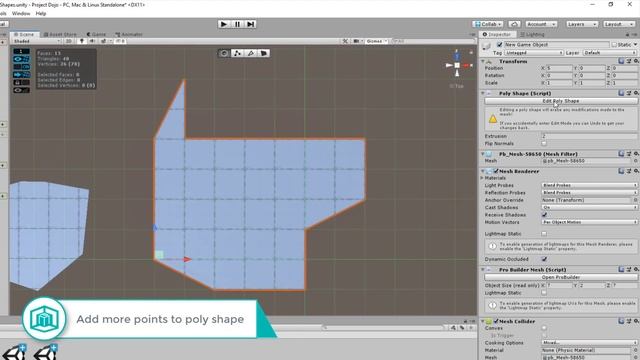The width and height of the screenshot is (640, 360).
Task: Select ProBuilder Object selection mode icon
Action: 224,53
